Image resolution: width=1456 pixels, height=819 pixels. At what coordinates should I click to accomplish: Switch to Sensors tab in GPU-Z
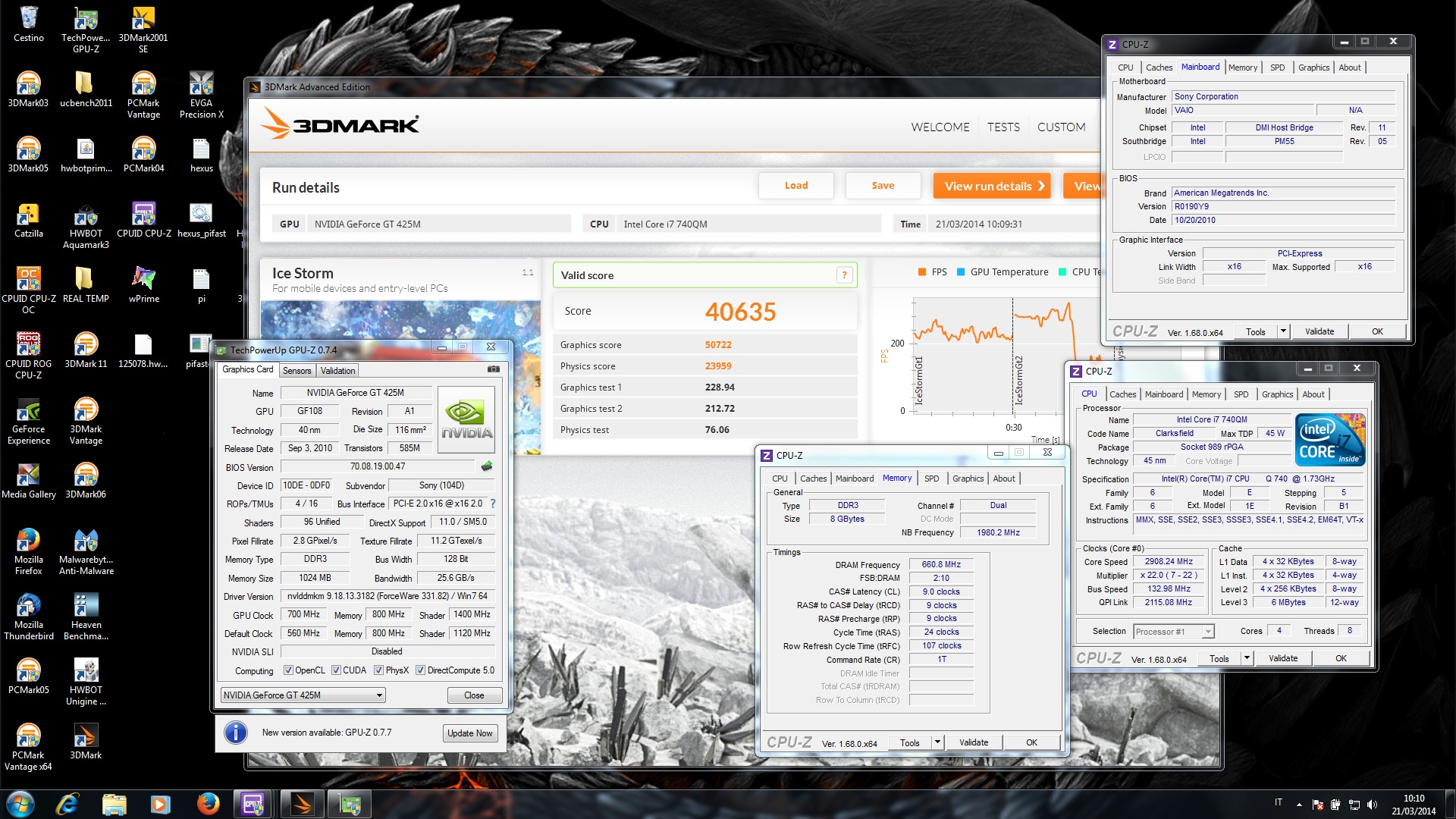point(297,371)
